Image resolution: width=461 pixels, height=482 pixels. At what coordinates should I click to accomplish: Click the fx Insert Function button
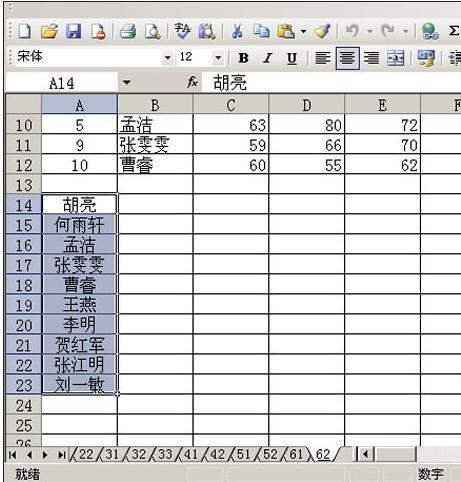pyautogui.click(x=192, y=82)
